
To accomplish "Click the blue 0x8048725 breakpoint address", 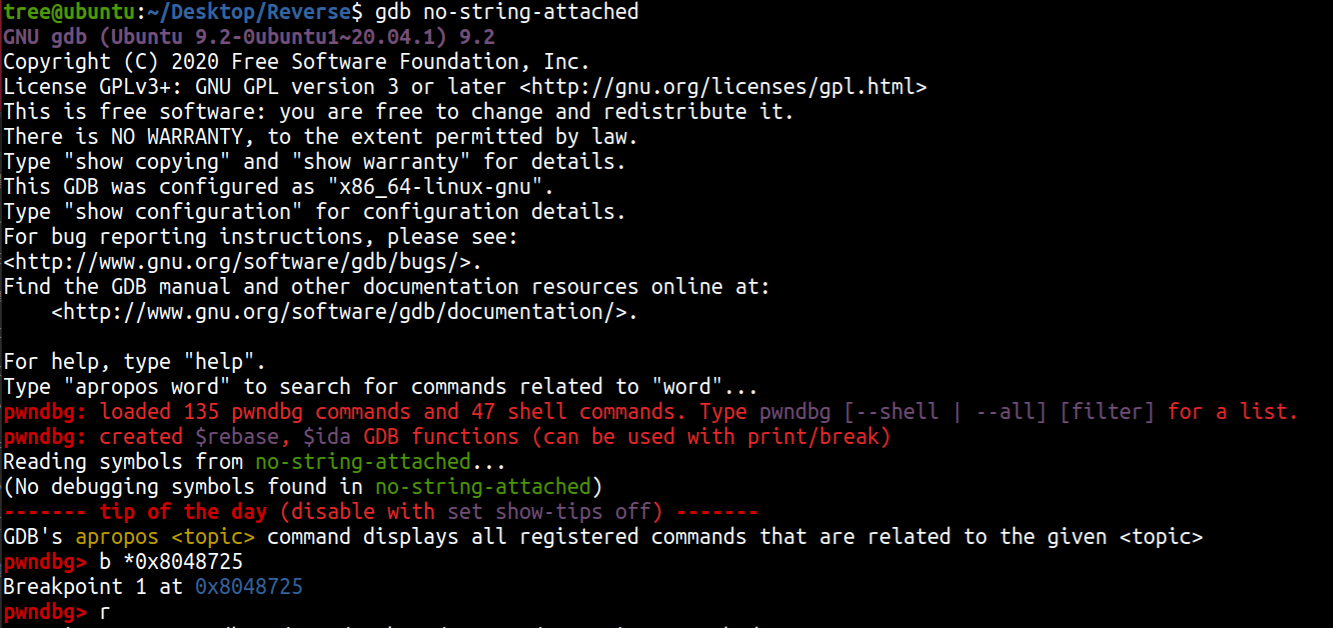I will (x=249, y=587).
